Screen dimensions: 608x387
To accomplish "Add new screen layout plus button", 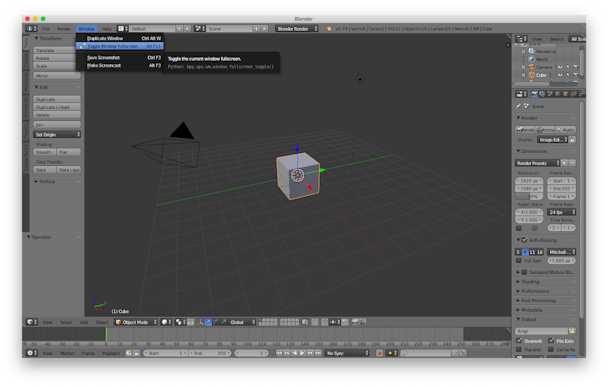I will coord(180,29).
